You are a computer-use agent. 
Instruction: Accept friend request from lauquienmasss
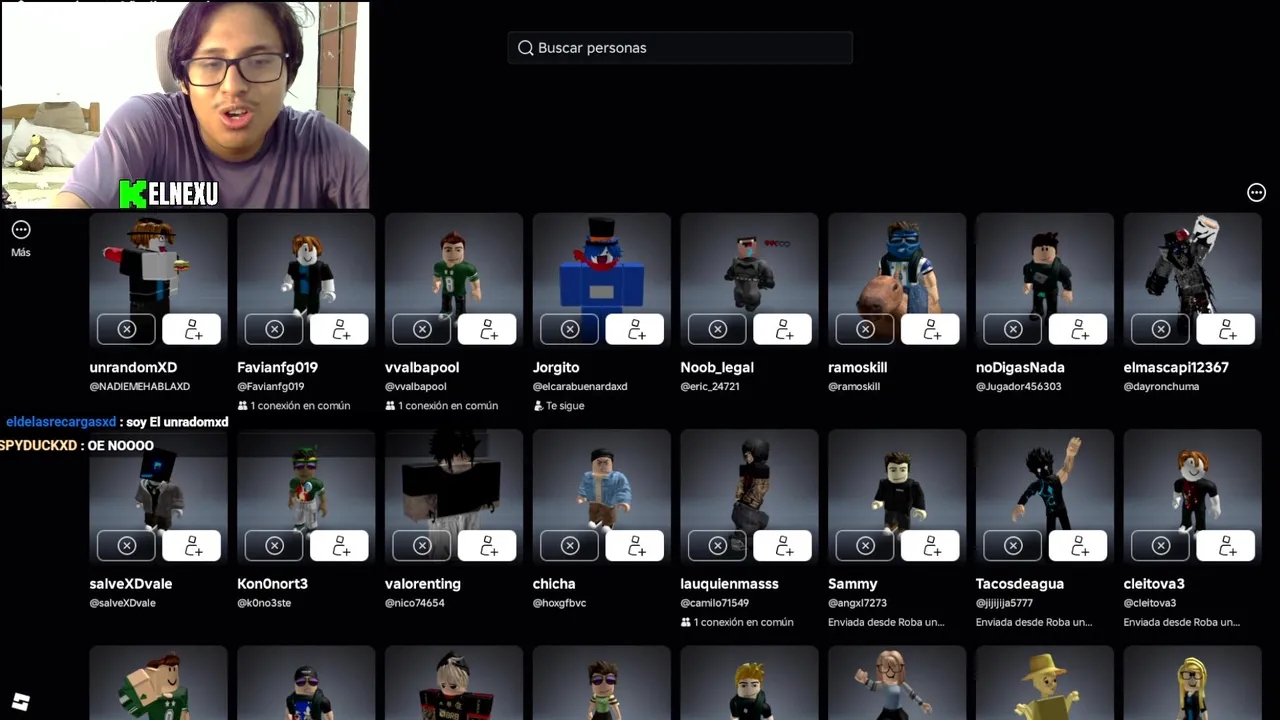pyautogui.click(x=784, y=546)
